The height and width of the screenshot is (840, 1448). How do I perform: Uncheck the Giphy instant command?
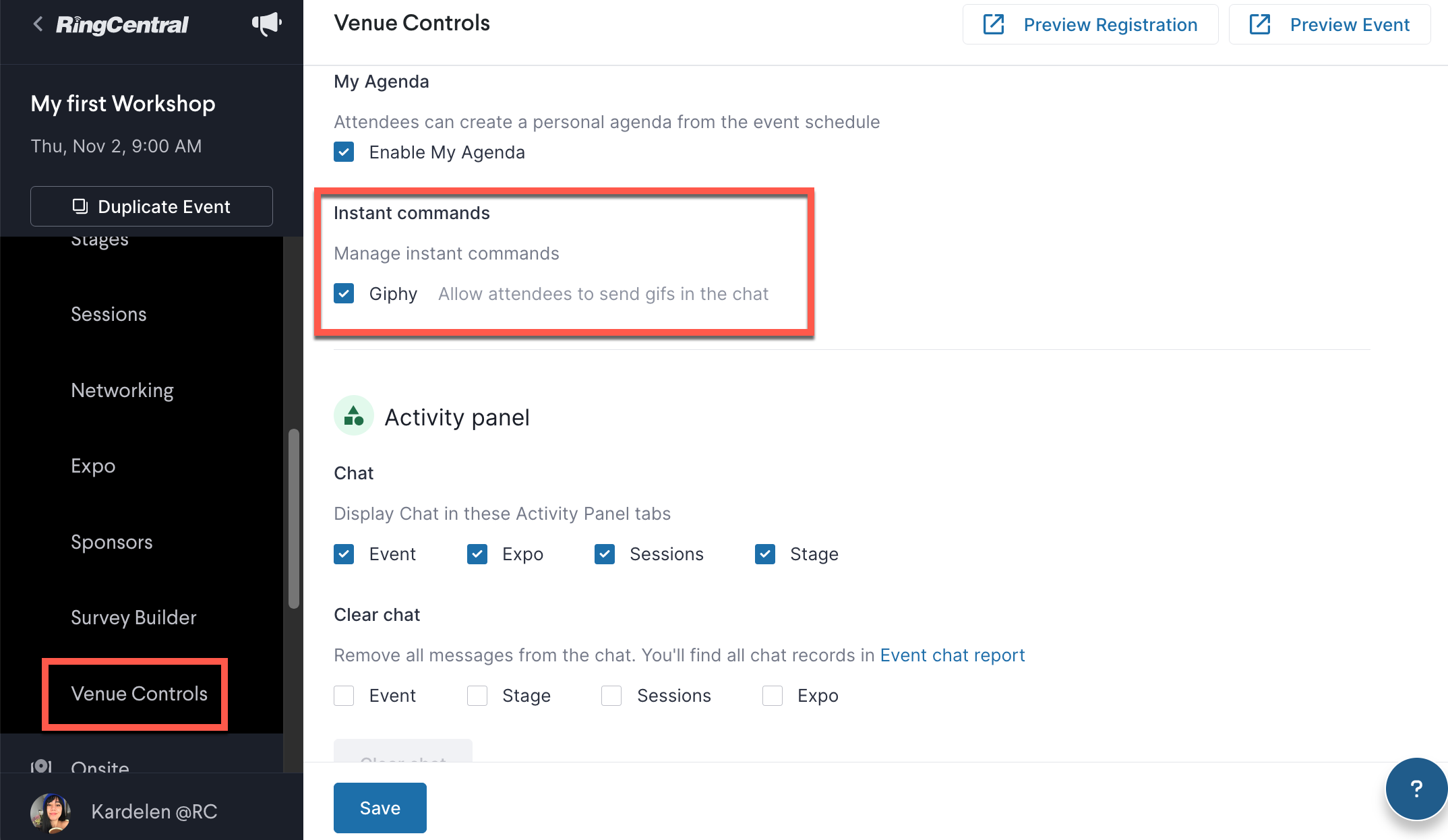click(x=344, y=293)
